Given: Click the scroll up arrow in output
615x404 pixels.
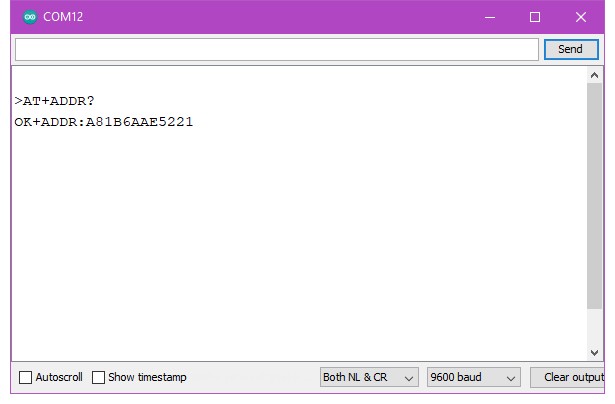Looking at the screenshot, I should pyautogui.click(x=596, y=75).
